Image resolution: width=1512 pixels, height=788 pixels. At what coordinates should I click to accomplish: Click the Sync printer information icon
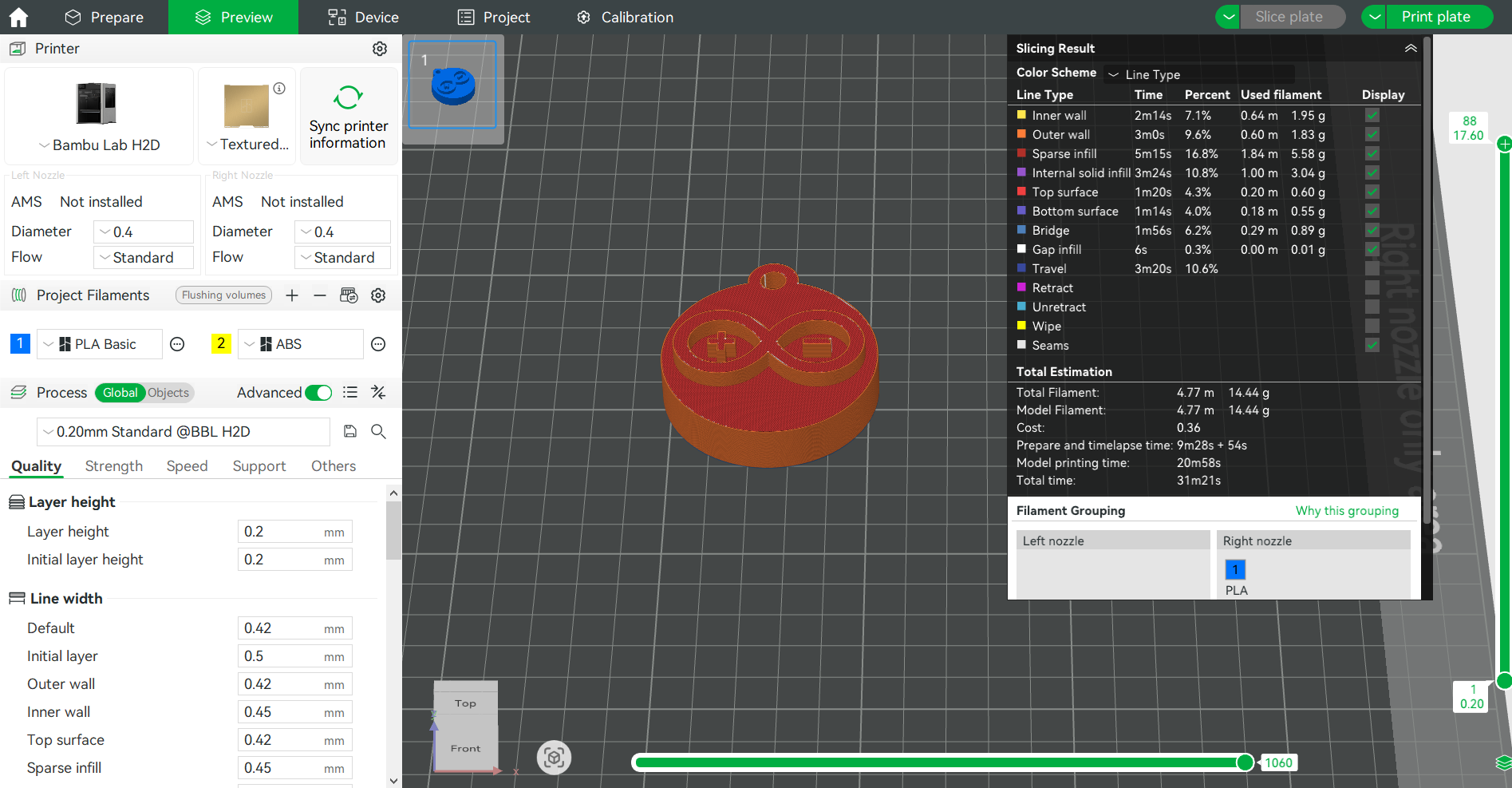pos(348,97)
